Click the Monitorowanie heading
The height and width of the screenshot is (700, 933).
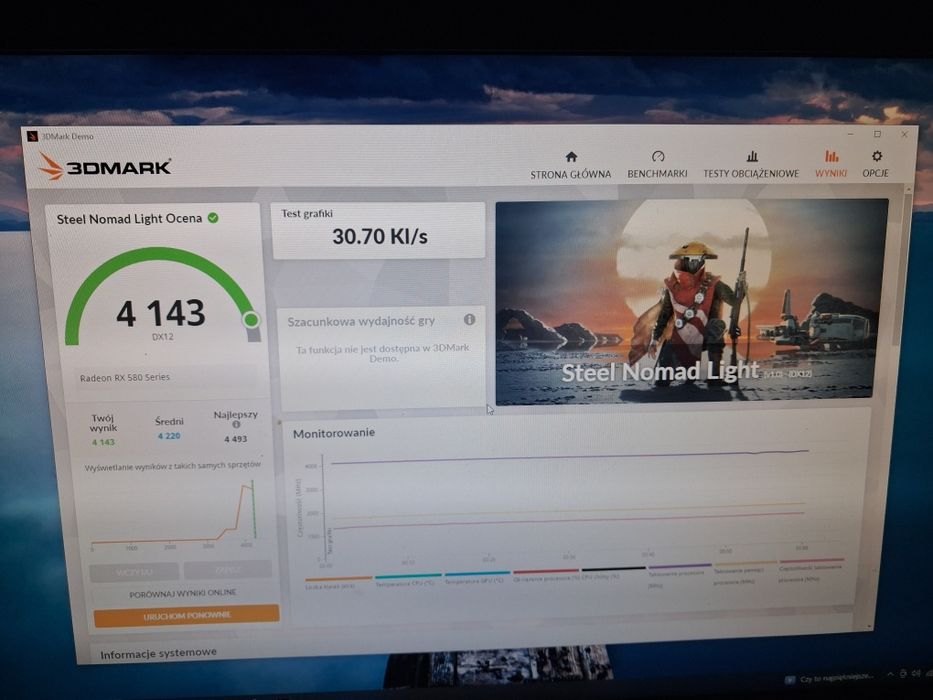[x=334, y=433]
